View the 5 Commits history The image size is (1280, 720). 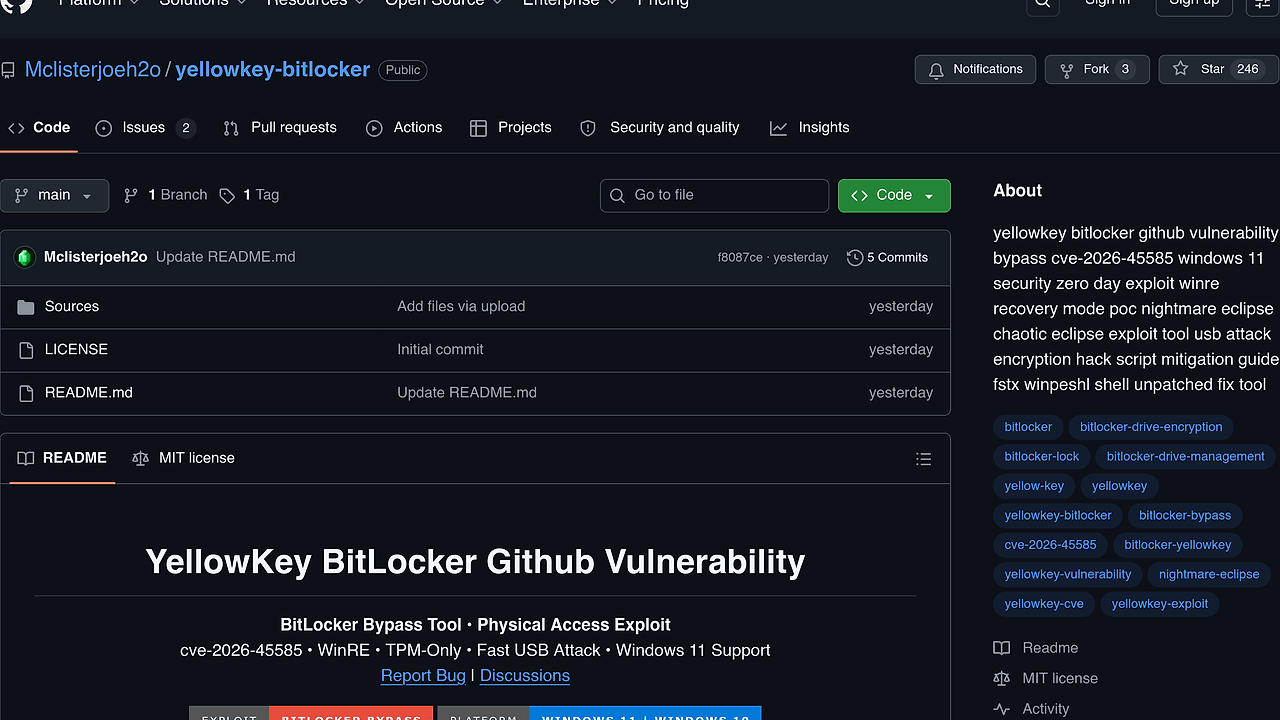tap(887, 257)
